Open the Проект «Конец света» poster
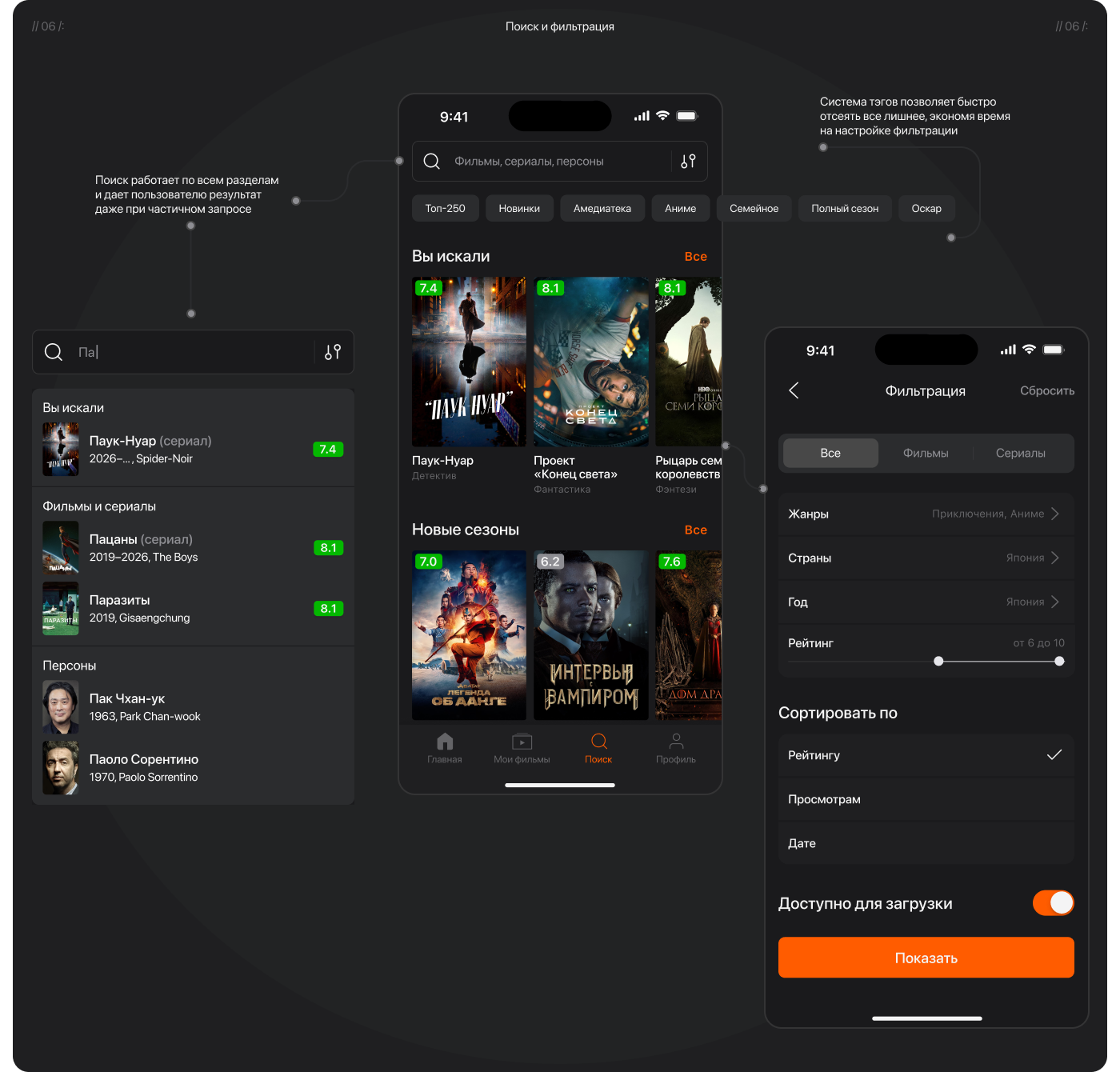 point(591,362)
